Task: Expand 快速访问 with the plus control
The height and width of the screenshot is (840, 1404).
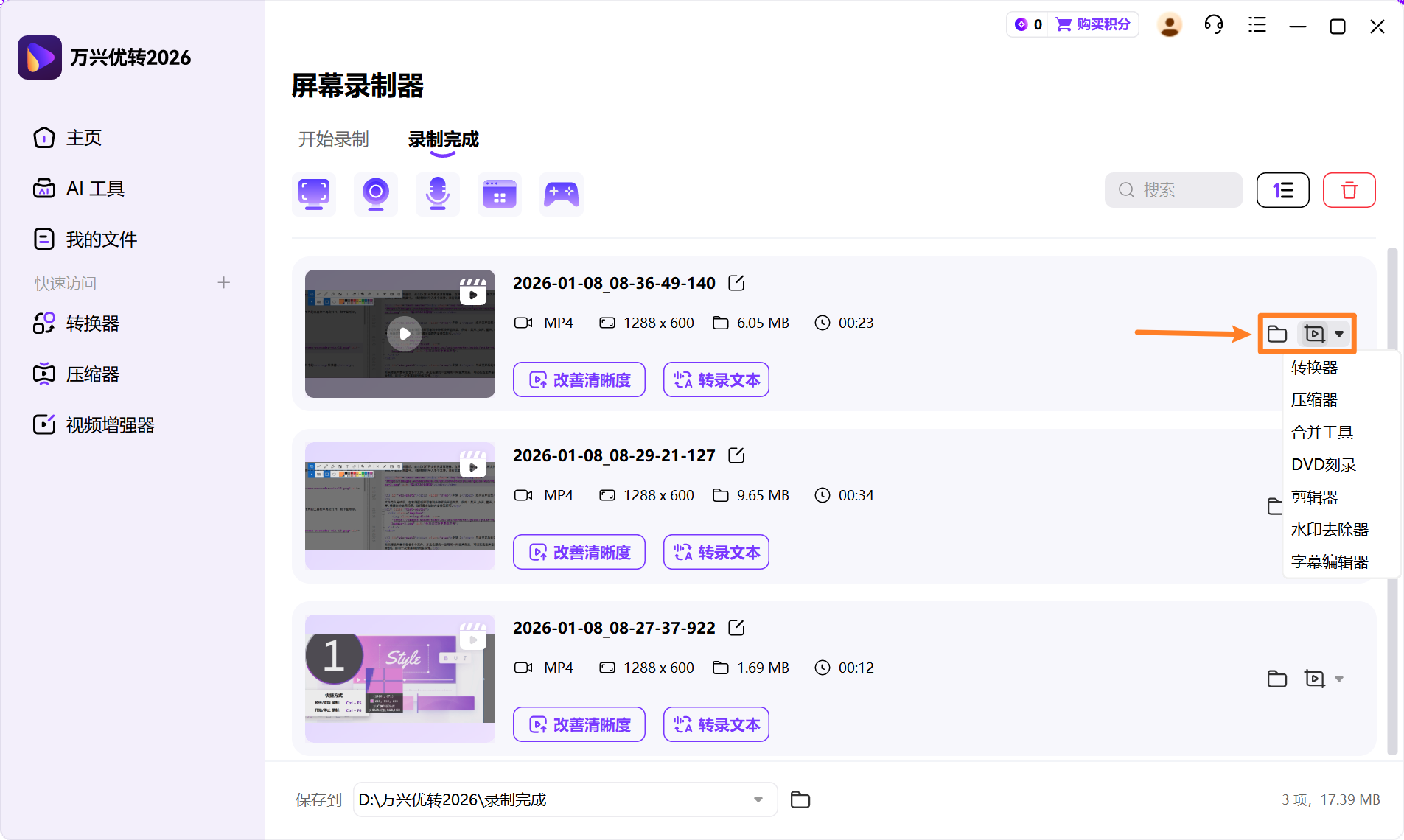Action: click(224, 282)
